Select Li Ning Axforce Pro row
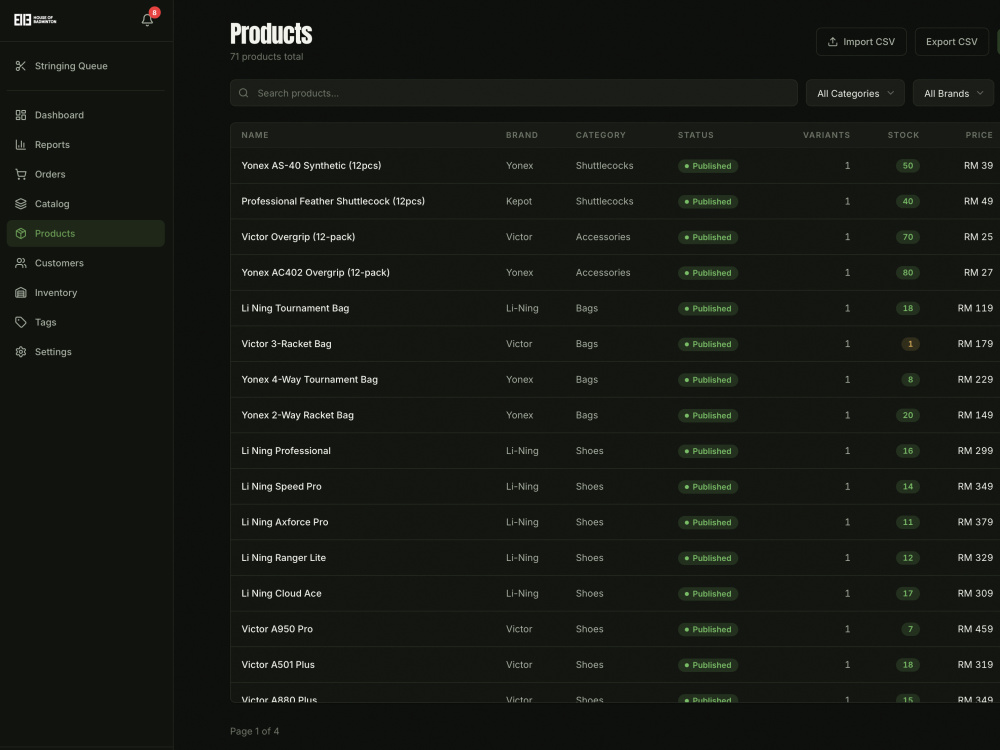Screen dimensions: 1000x750 tap(615, 522)
